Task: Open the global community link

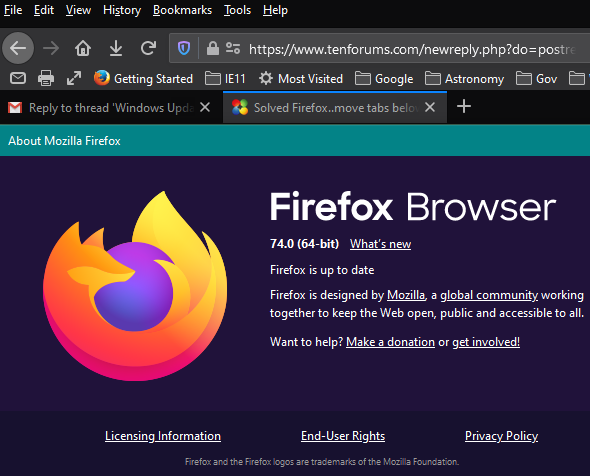Action: [x=489, y=295]
